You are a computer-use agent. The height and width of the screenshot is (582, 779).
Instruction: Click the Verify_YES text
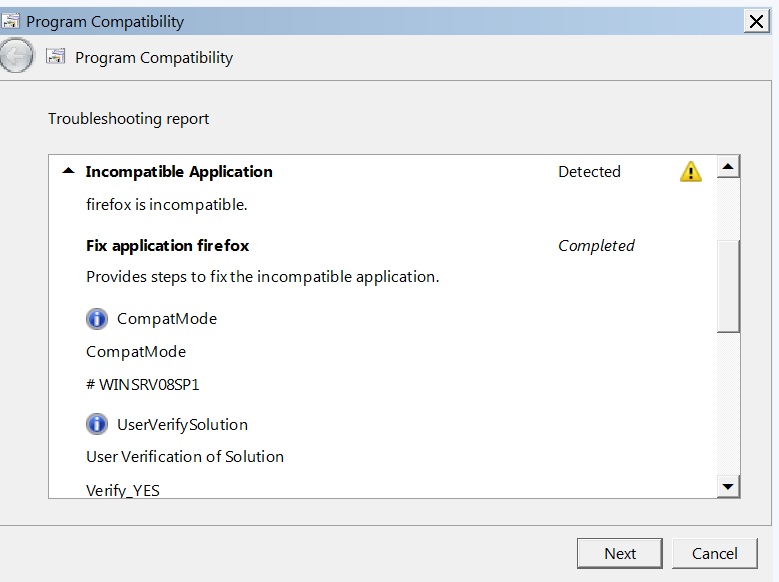tap(123, 490)
